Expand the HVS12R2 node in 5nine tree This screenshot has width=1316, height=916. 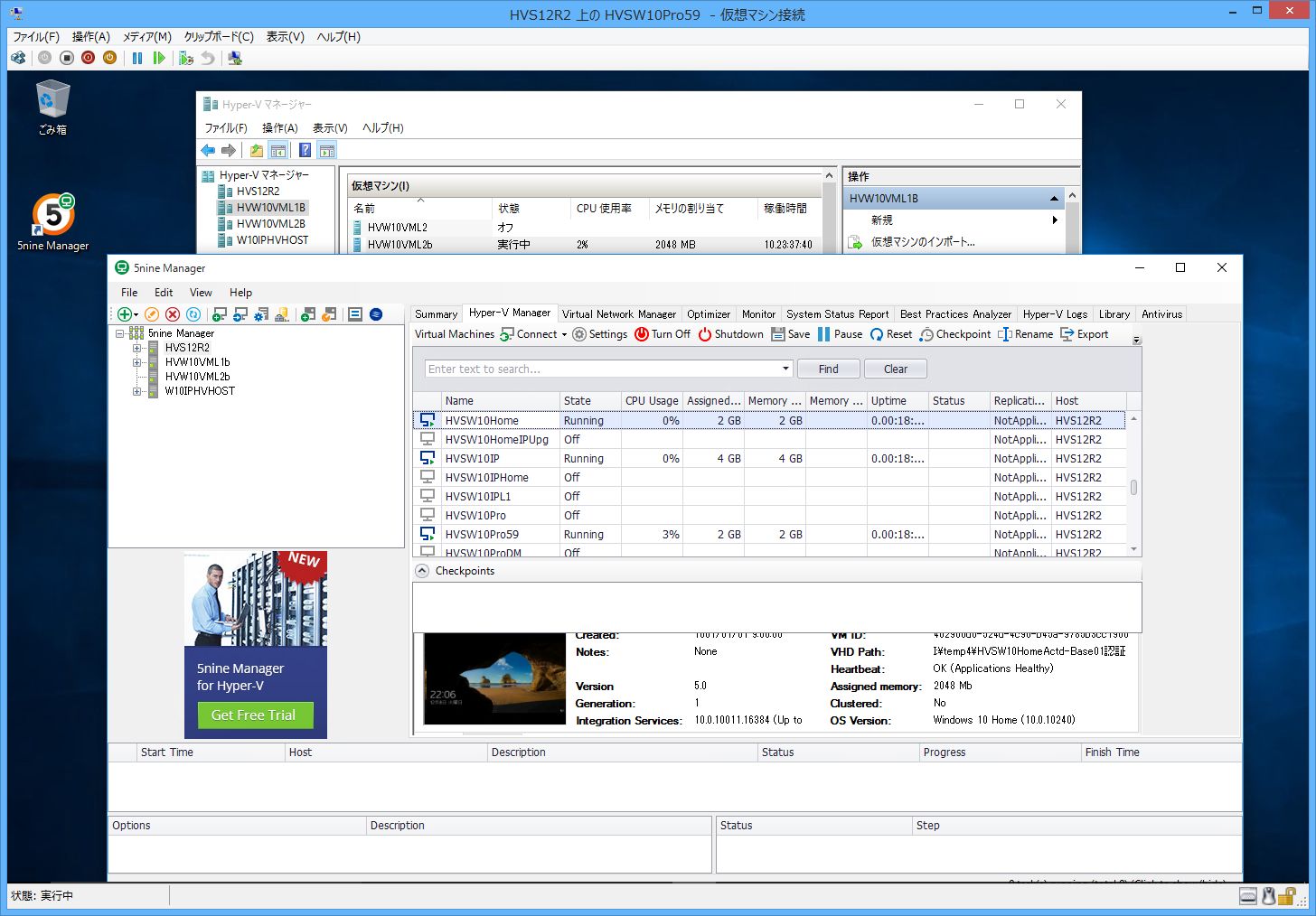[x=136, y=348]
